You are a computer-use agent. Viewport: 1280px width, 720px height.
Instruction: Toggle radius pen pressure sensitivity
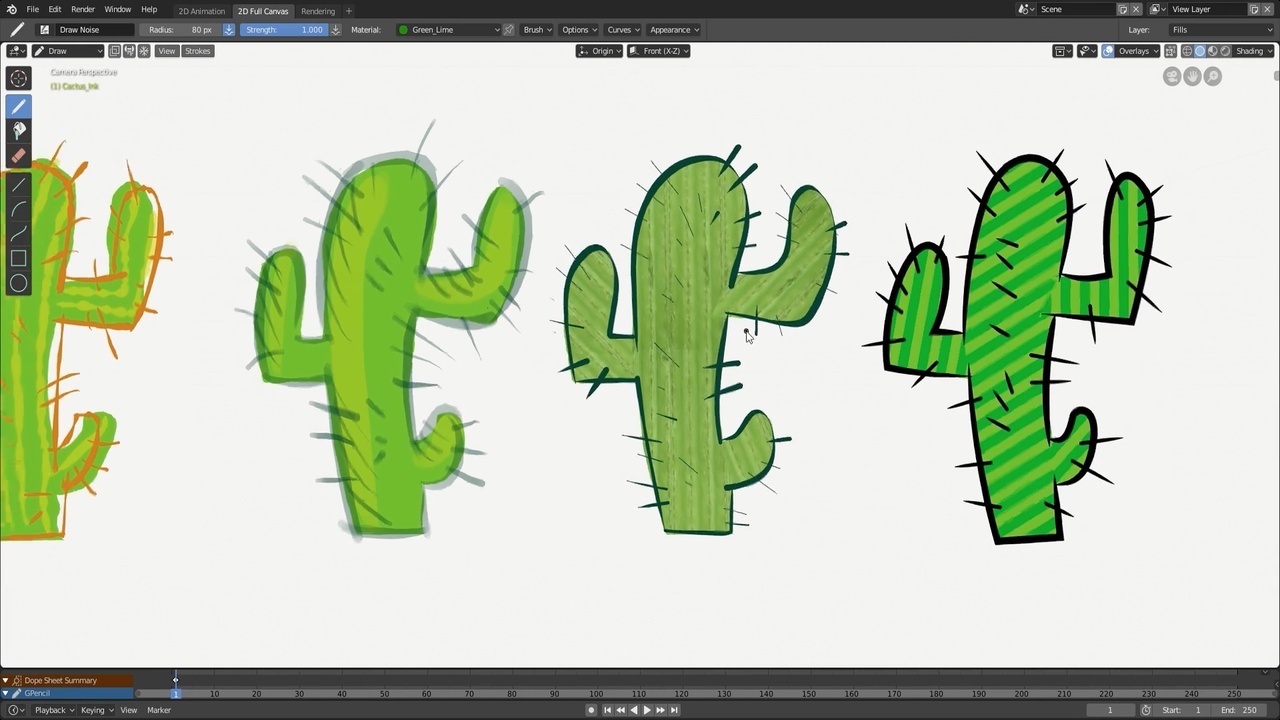228,30
